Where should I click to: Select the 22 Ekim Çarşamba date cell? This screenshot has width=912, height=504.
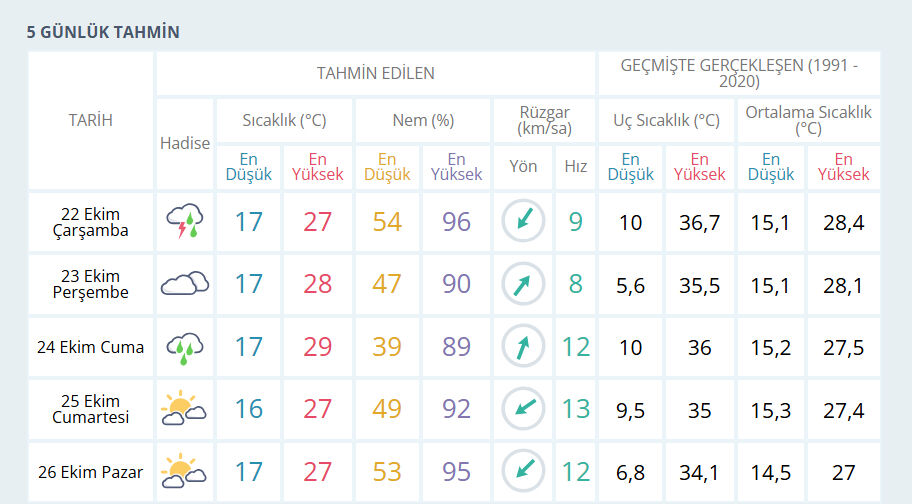point(90,221)
